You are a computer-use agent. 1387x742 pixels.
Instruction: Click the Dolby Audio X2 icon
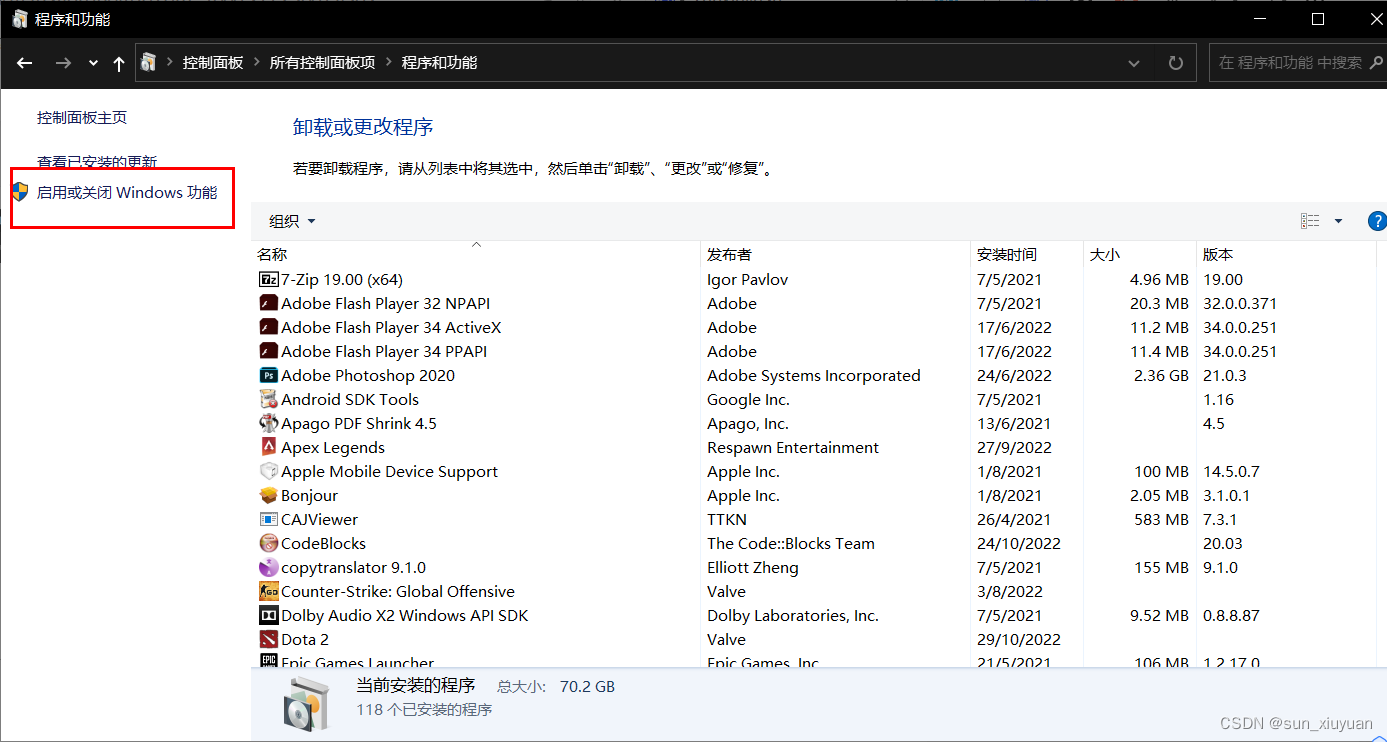268,616
